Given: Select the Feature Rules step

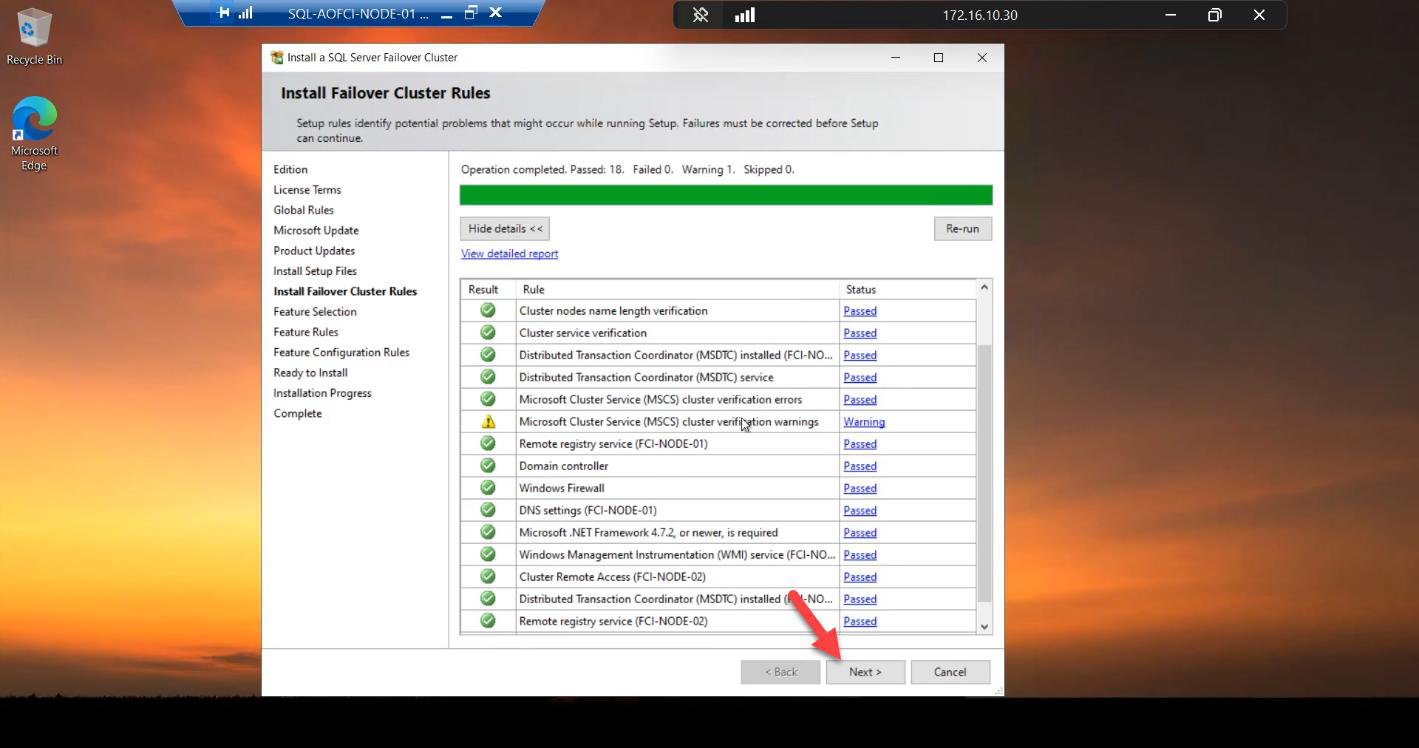Looking at the screenshot, I should click(306, 332).
